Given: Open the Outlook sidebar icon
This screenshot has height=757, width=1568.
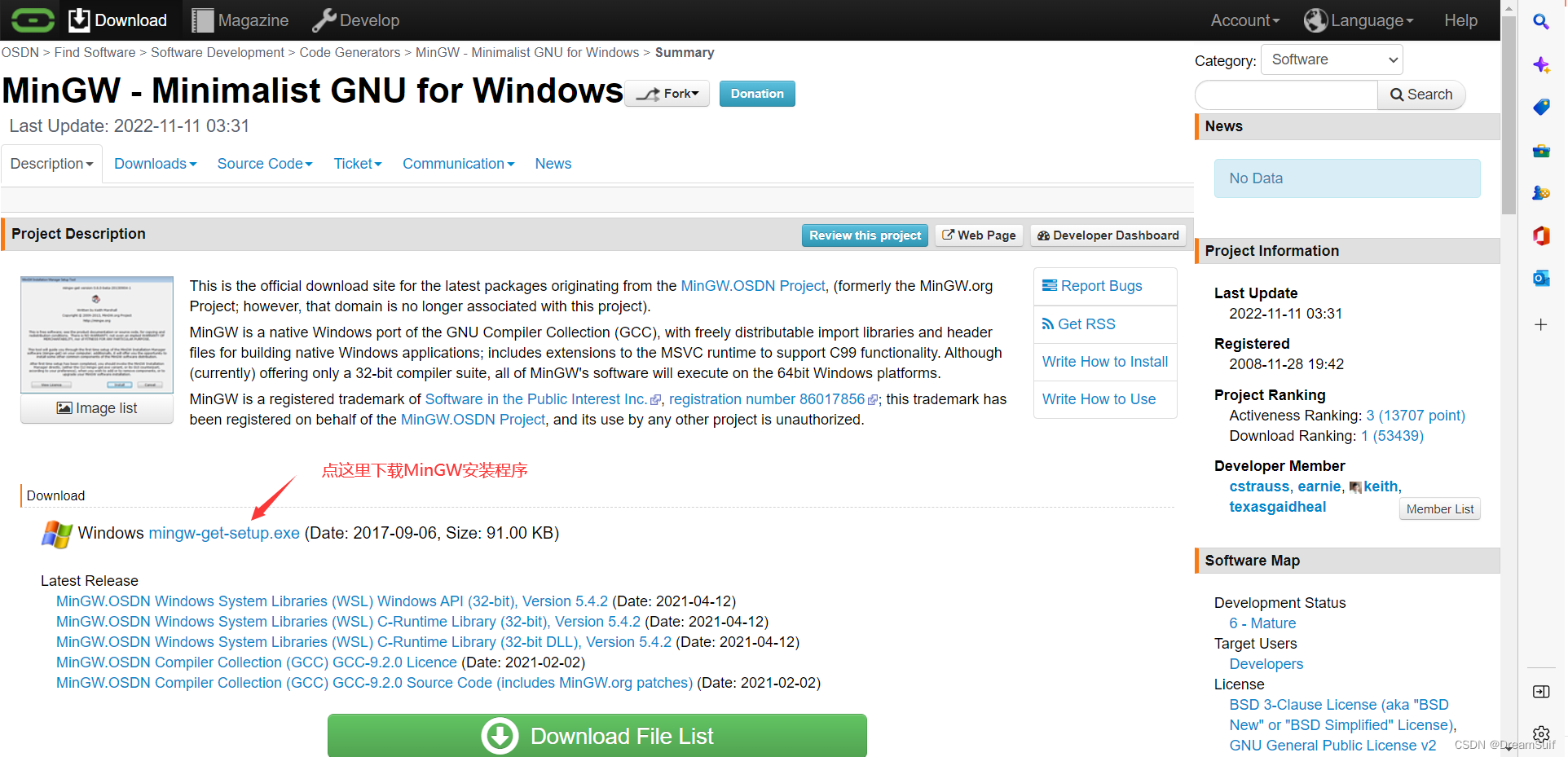Looking at the screenshot, I should (1541, 279).
